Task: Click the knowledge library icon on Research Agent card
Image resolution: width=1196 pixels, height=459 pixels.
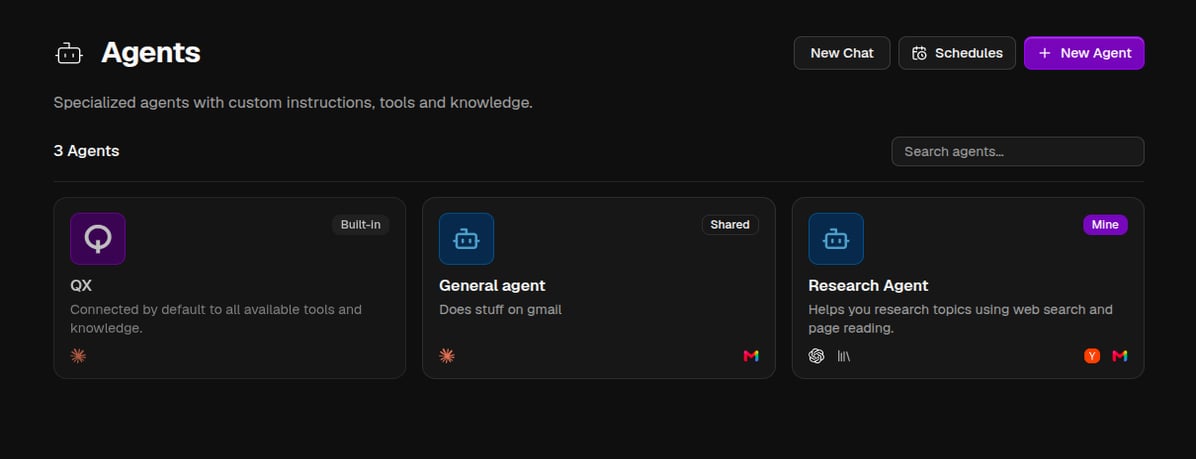Action: click(x=844, y=356)
